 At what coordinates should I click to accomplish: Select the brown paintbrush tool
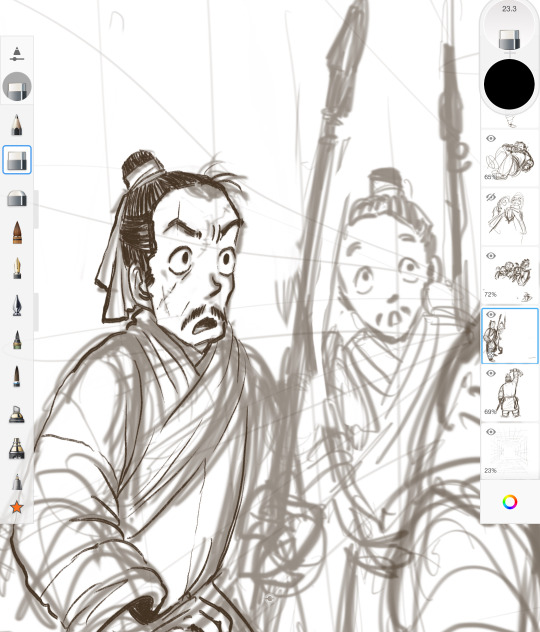pyautogui.click(x=17, y=233)
